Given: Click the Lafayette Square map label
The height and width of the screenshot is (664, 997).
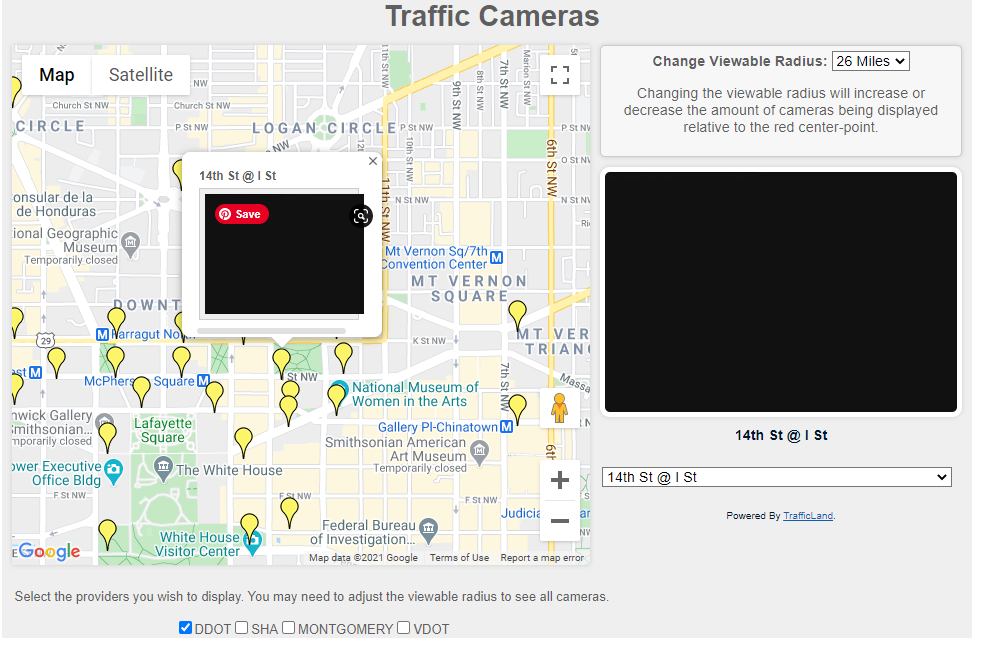Looking at the screenshot, I should (x=163, y=430).
